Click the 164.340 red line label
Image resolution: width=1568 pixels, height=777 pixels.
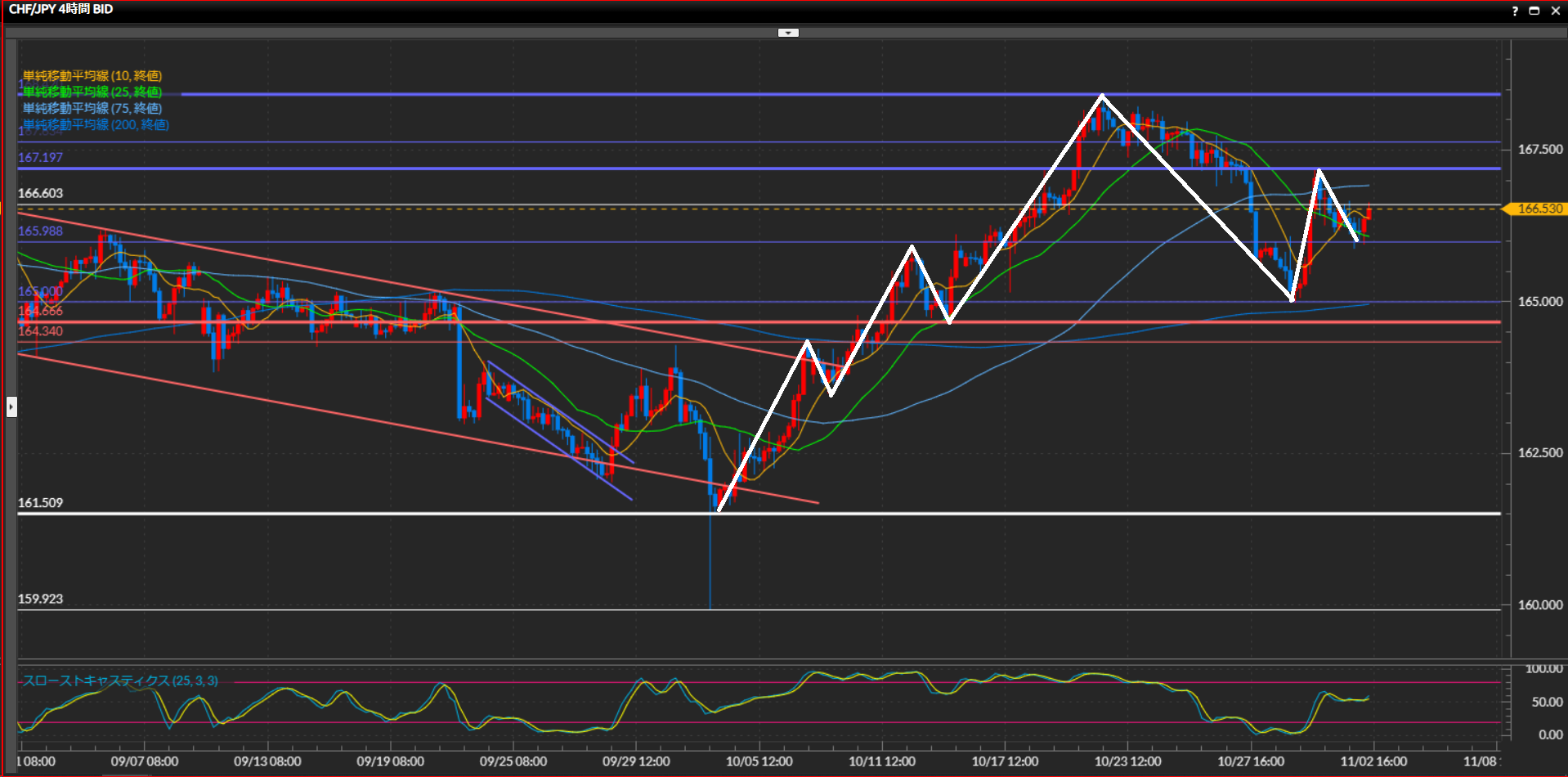pos(41,331)
